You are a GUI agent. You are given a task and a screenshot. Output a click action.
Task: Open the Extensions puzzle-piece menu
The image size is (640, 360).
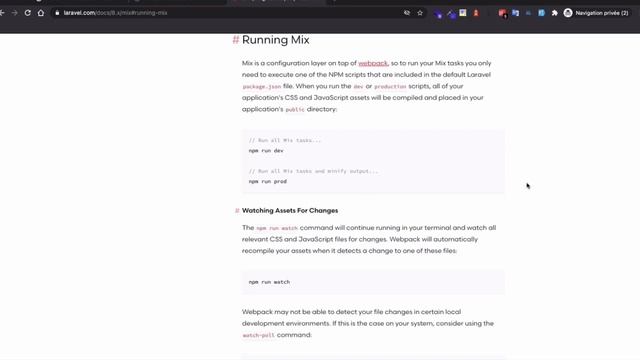tap(554, 13)
